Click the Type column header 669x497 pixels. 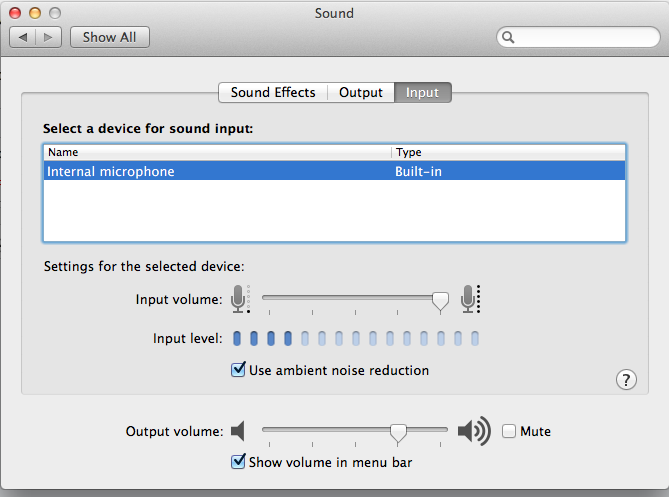point(508,152)
